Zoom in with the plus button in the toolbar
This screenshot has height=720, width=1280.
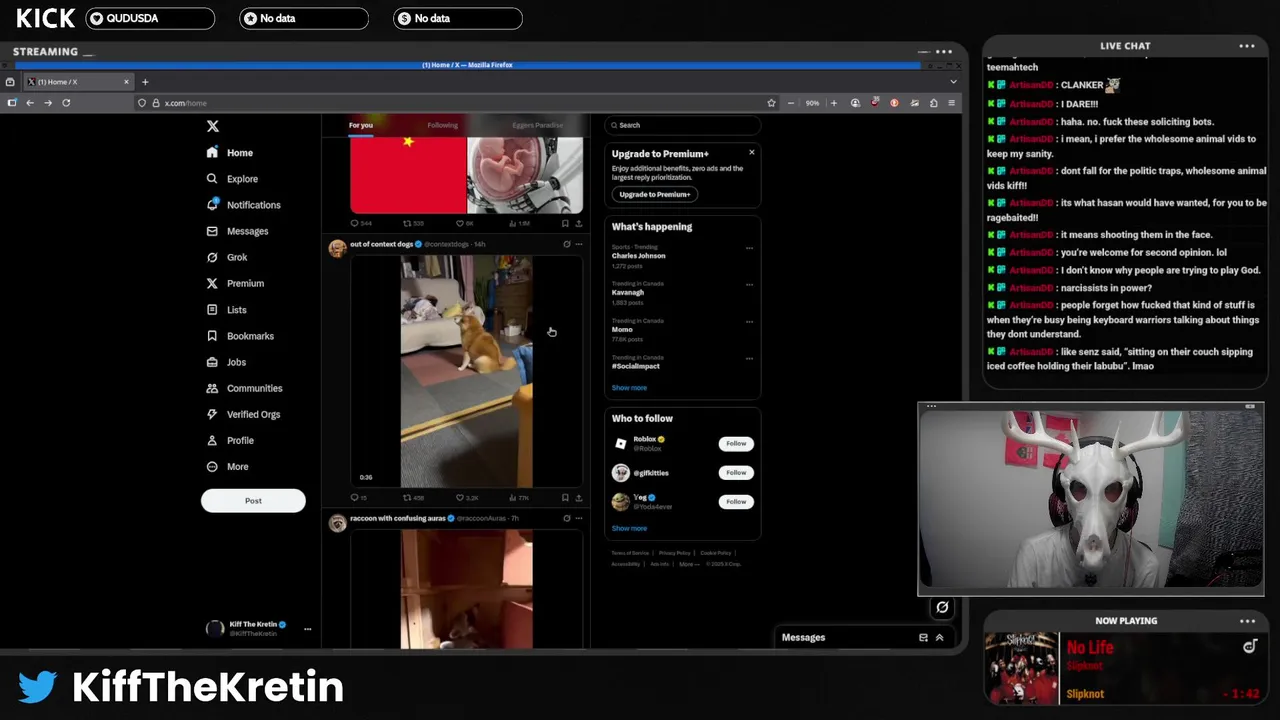[833, 103]
